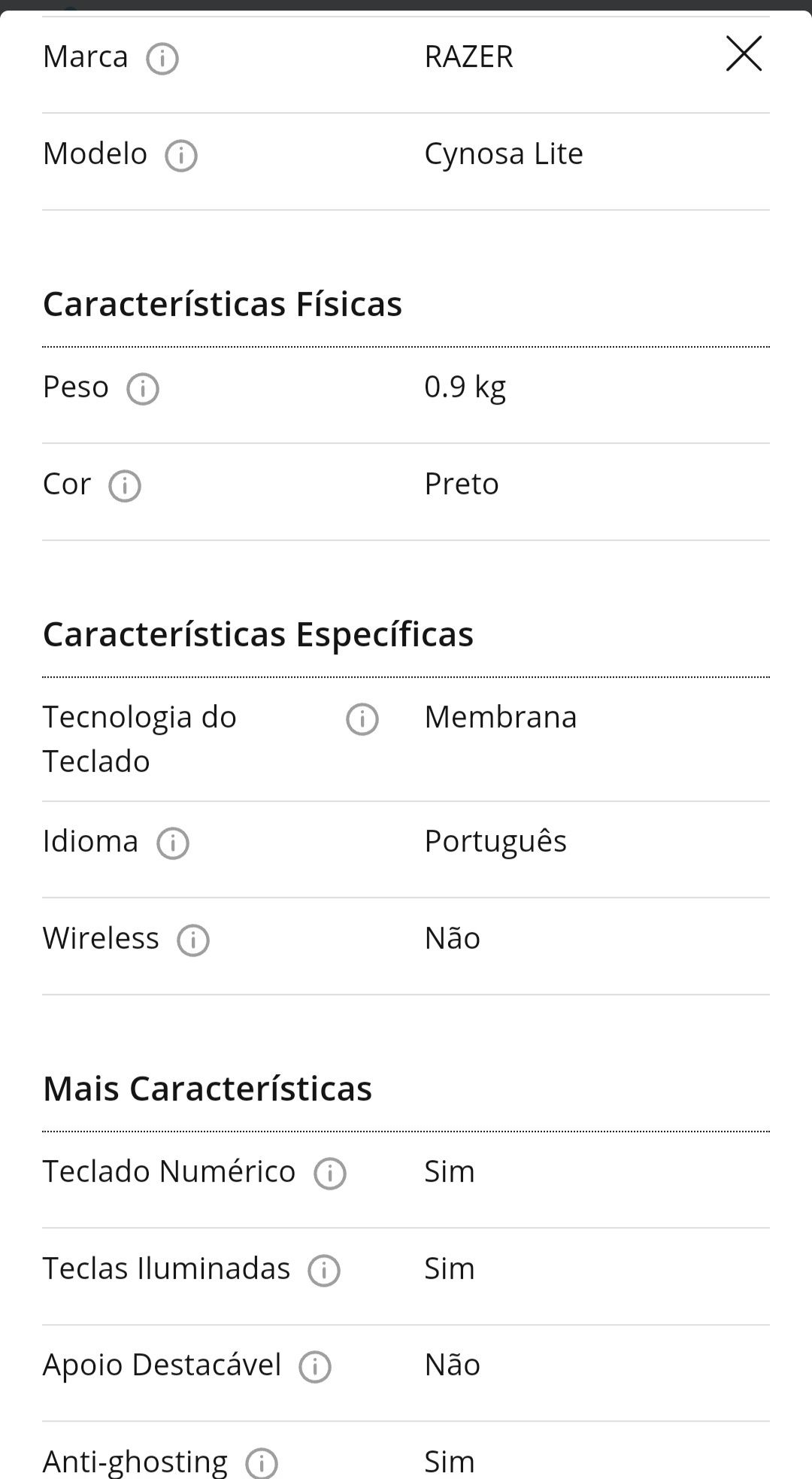Tap the info icon beside Cor
812x1479 pixels.
click(x=125, y=486)
